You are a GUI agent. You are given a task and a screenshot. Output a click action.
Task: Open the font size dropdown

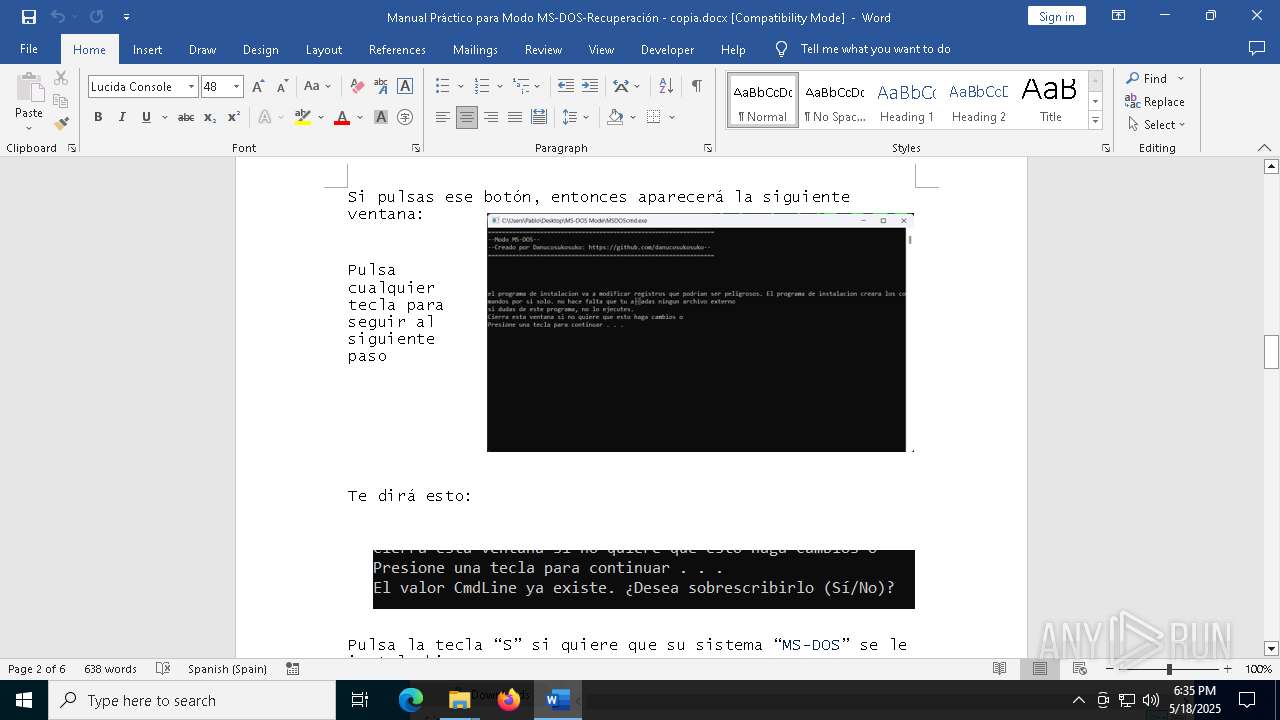237,87
